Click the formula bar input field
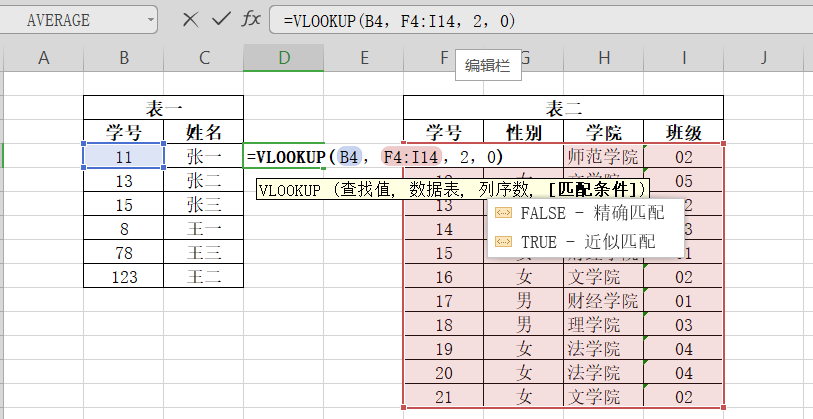Image resolution: width=813 pixels, height=419 pixels. click(541, 20)
